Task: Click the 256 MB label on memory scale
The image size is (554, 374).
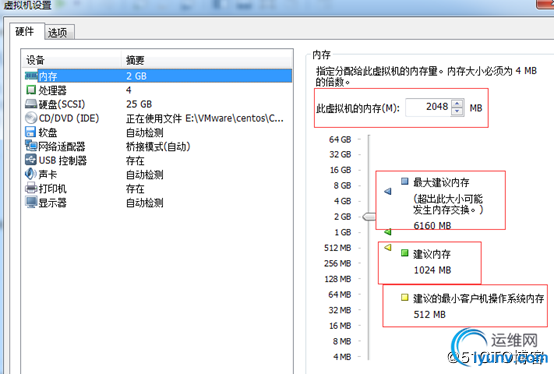Action: [338, 263]
